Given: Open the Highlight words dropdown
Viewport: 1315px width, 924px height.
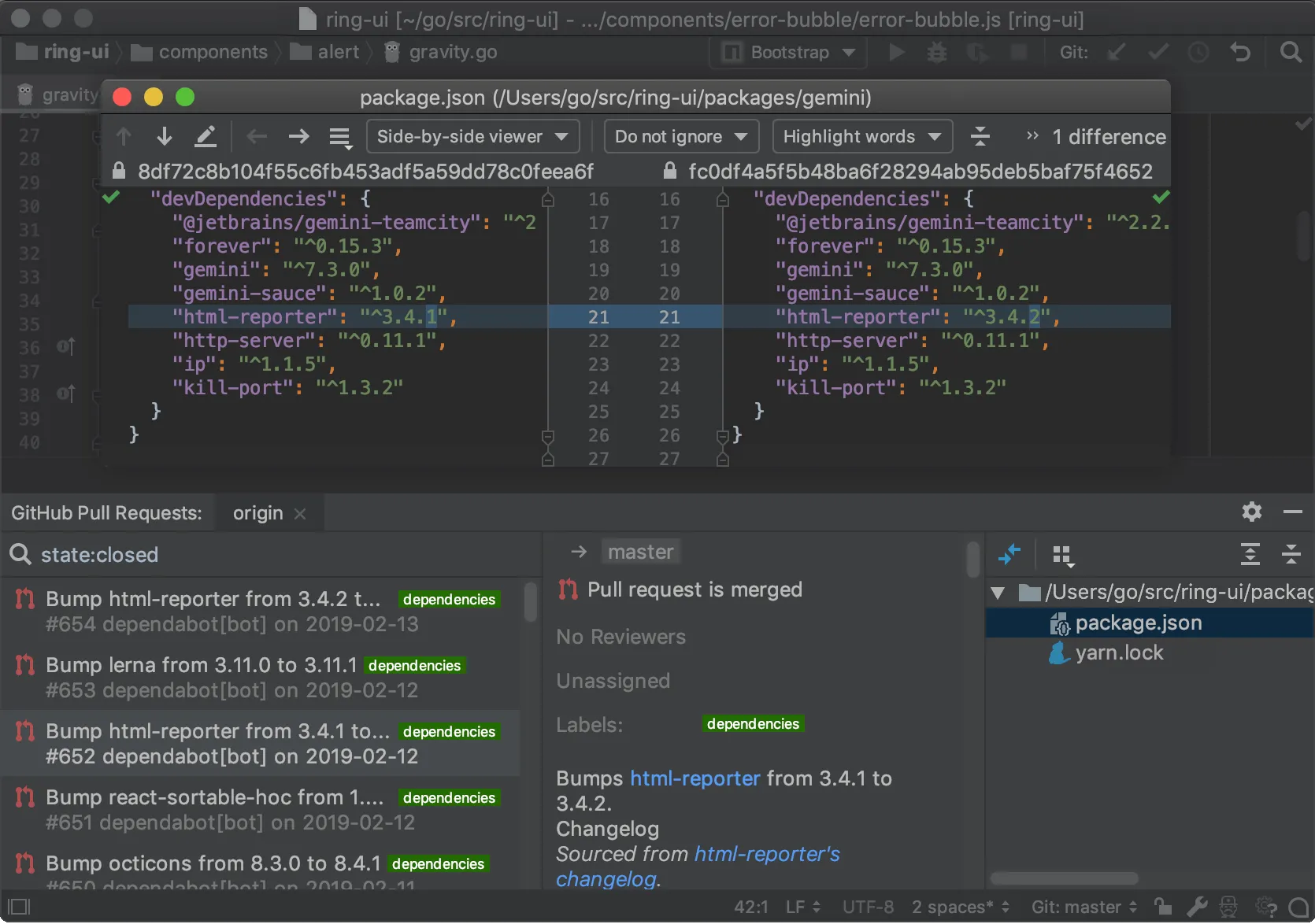Looking at the screenshot, I should (861, 136).
